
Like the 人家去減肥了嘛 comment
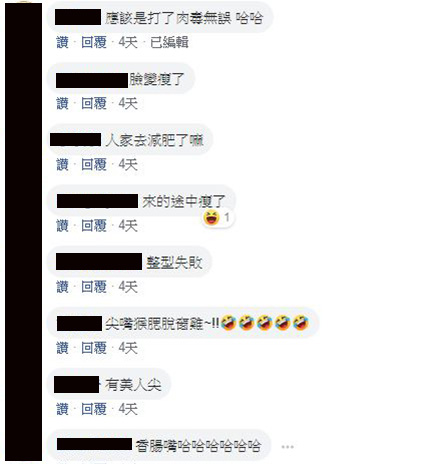(x=62, y=165)
